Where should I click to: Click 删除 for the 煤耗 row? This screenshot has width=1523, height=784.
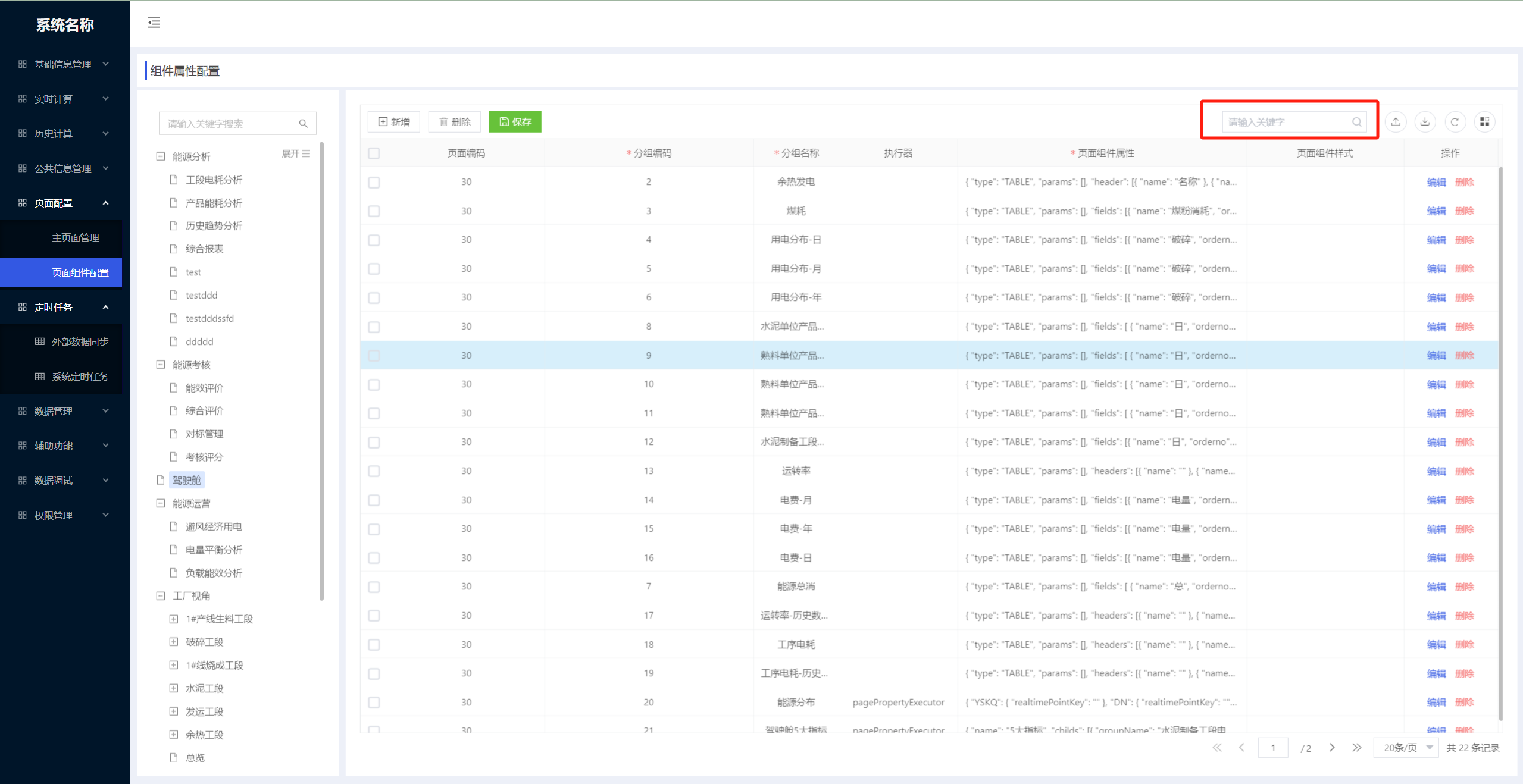click(1465, 211)
